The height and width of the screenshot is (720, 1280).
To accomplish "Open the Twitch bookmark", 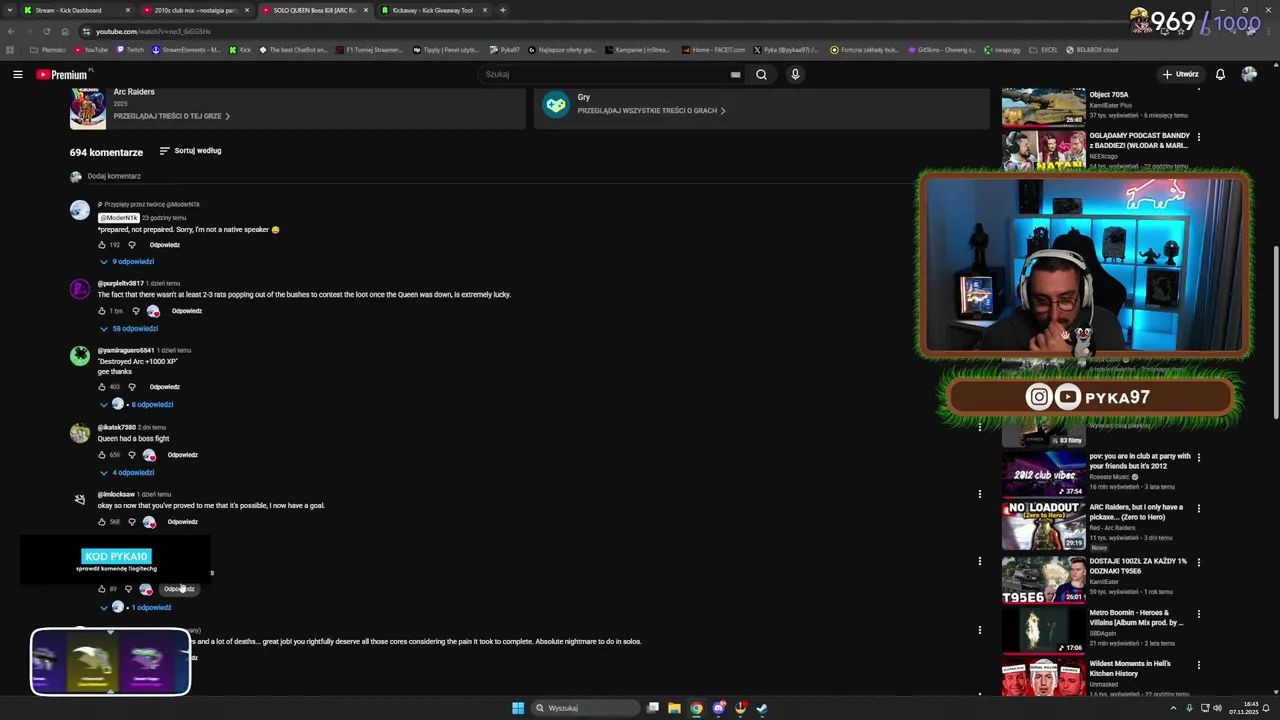I will click(130, 49).
